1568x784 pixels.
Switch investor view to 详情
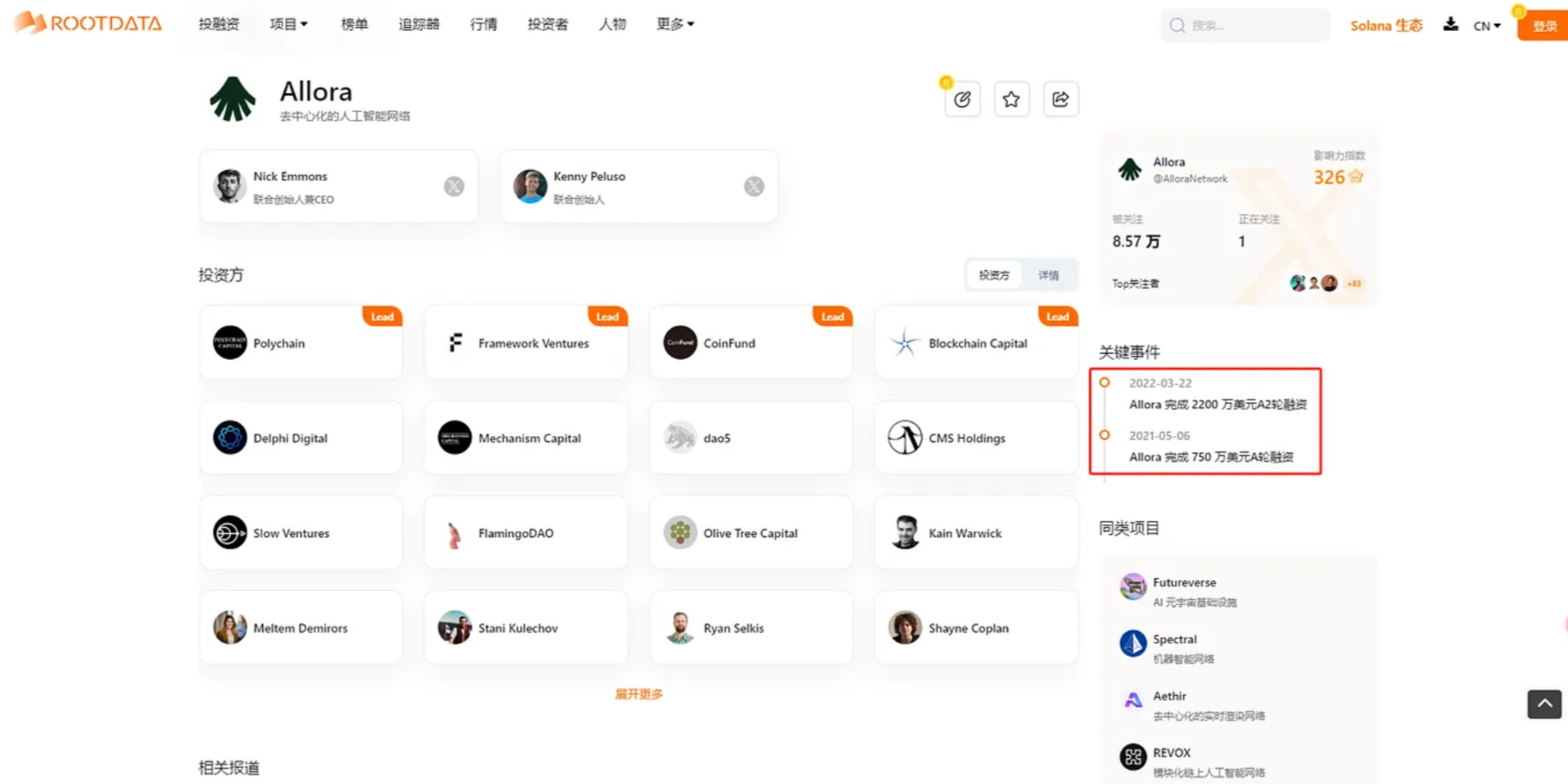click(x=1049, y=276)
